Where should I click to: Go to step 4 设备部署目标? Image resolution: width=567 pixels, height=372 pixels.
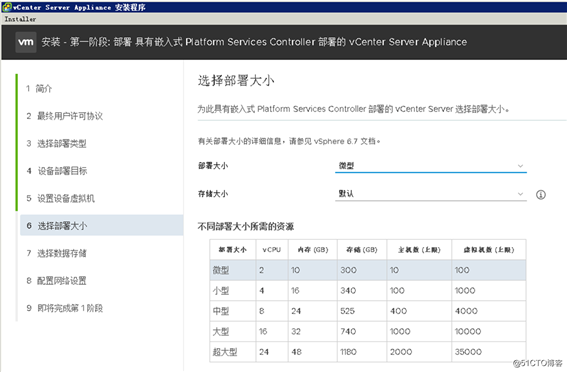56,171
